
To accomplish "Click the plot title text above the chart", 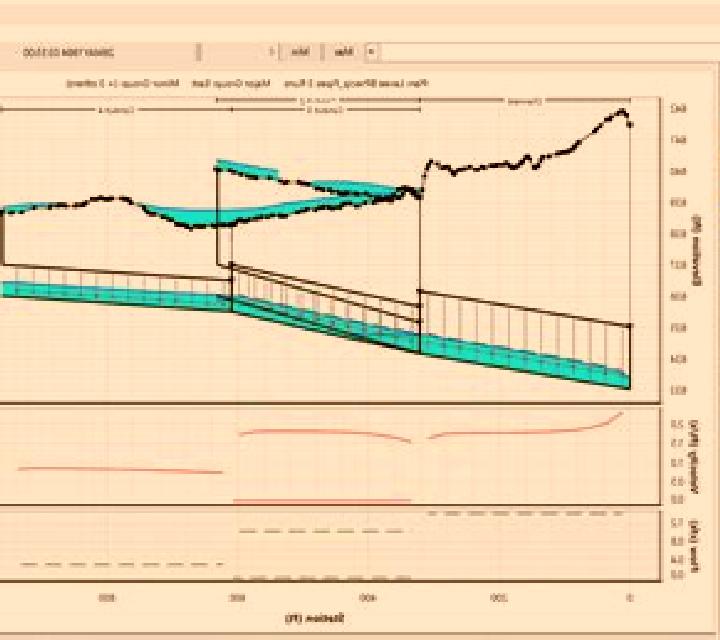I will click(248, 84).
